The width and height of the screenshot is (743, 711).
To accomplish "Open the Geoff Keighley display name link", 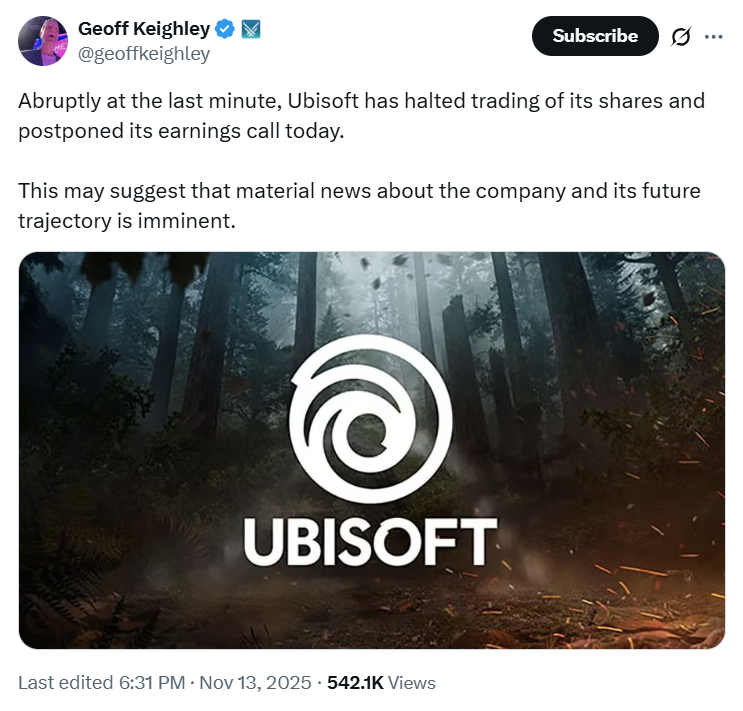I will point(143,29).
